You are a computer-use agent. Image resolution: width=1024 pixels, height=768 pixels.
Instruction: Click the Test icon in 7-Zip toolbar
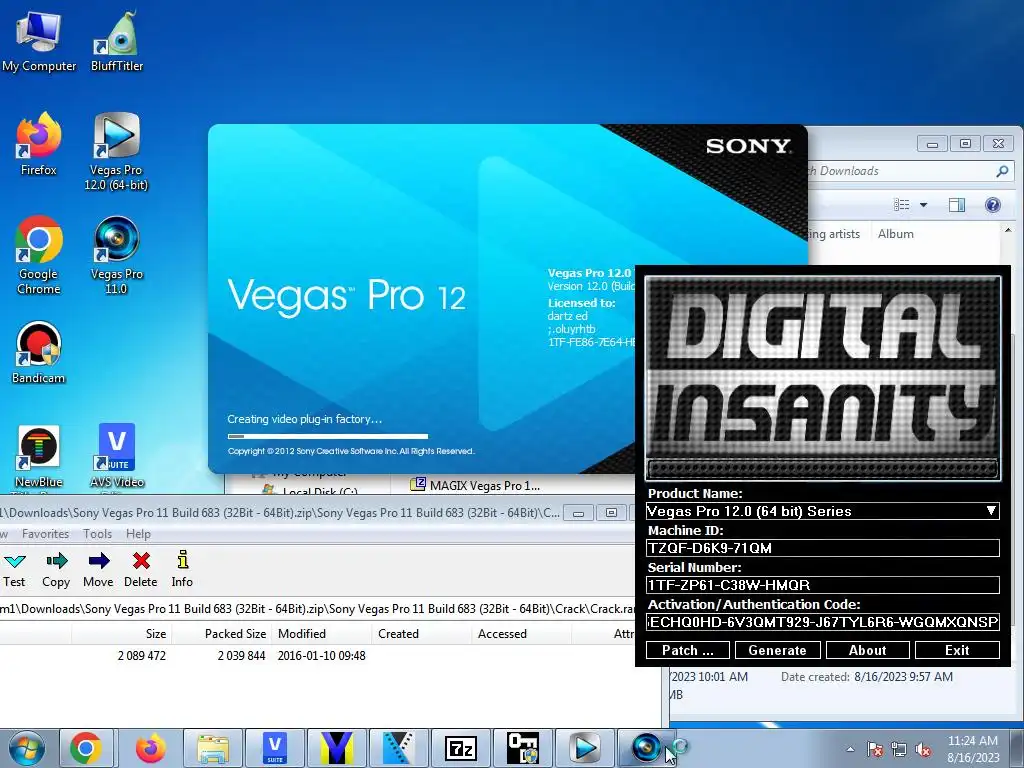[x=14, y=569]
